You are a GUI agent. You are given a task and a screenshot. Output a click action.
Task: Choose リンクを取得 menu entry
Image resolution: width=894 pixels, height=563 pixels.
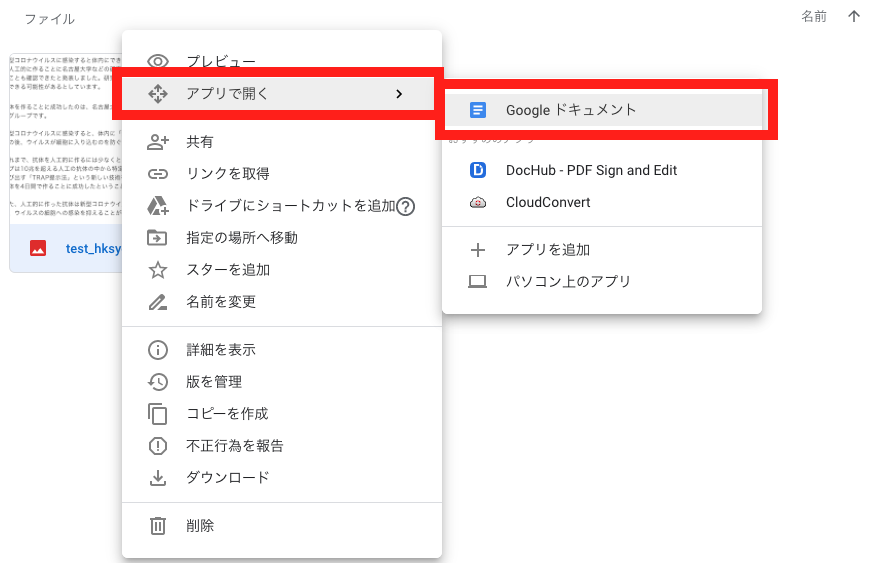pos(282,173)
